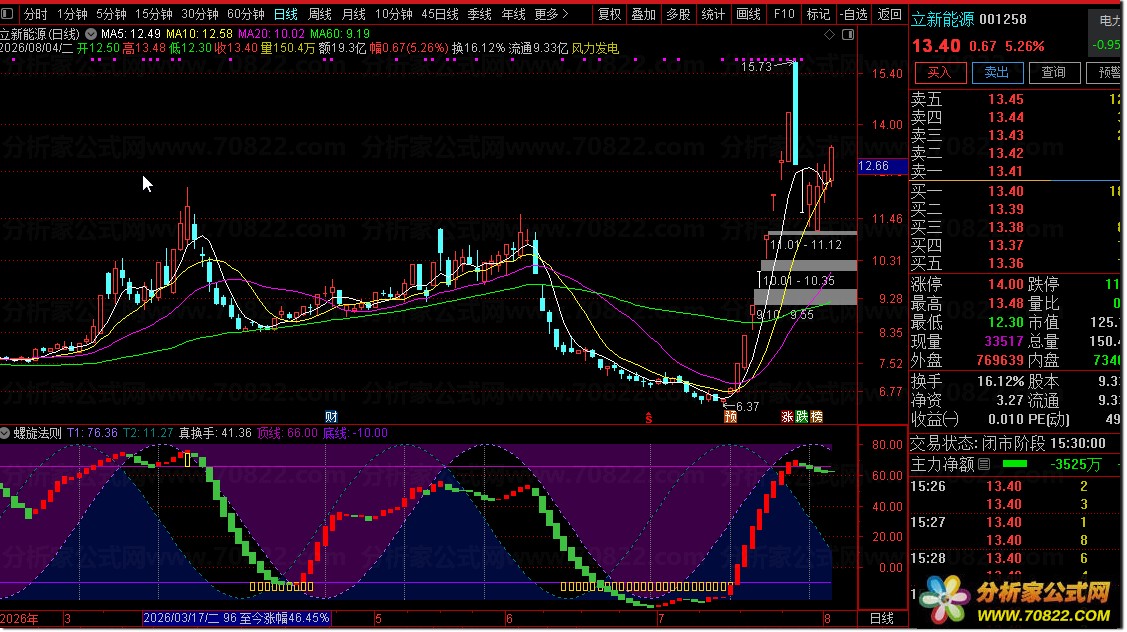This screenshot has height=632, width=1127.
Task: Click the 卖五 13.45 price row
Action: click(x=1017, y=99)
